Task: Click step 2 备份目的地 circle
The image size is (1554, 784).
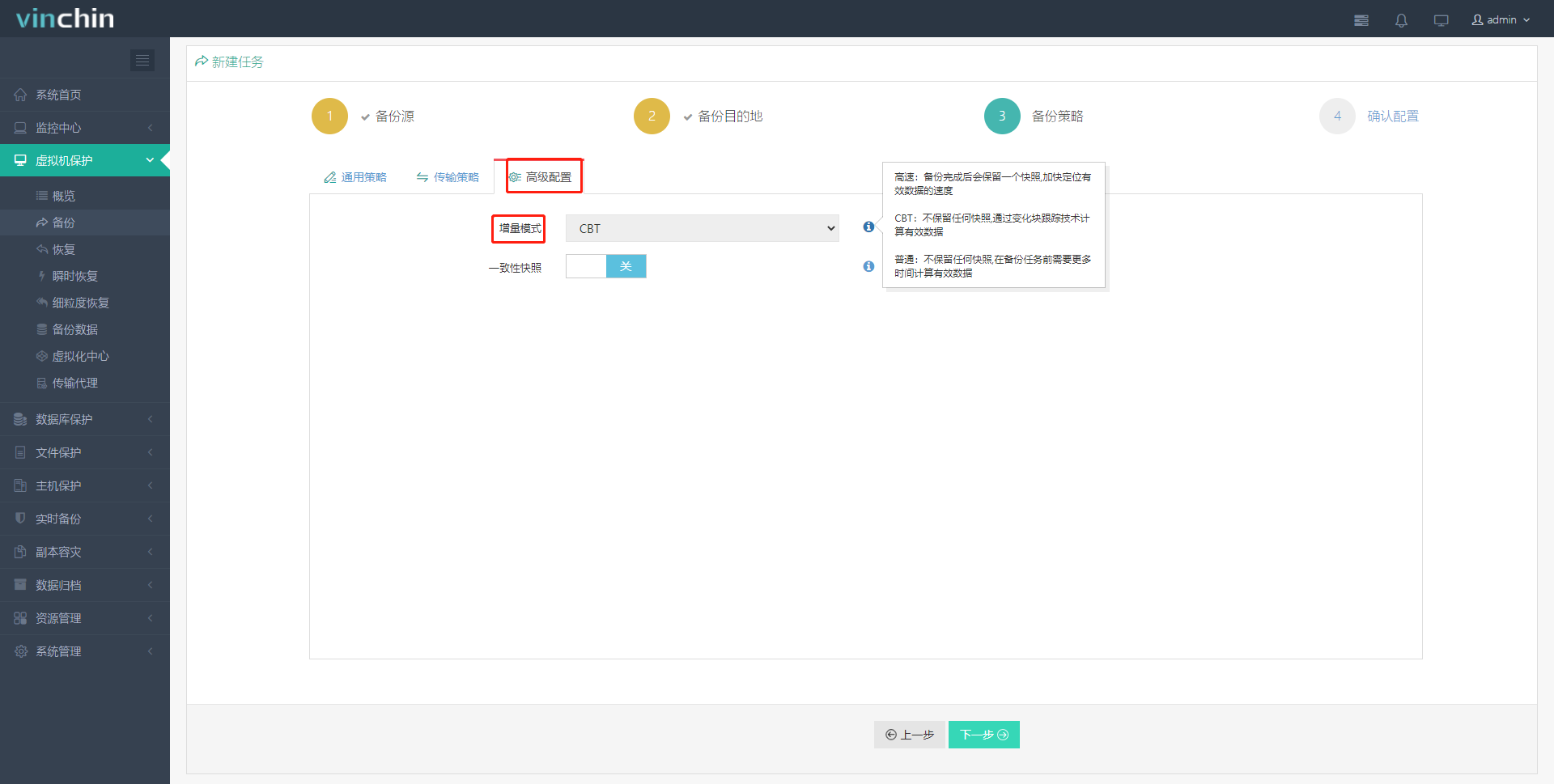Action: click(x=652, y=116)
